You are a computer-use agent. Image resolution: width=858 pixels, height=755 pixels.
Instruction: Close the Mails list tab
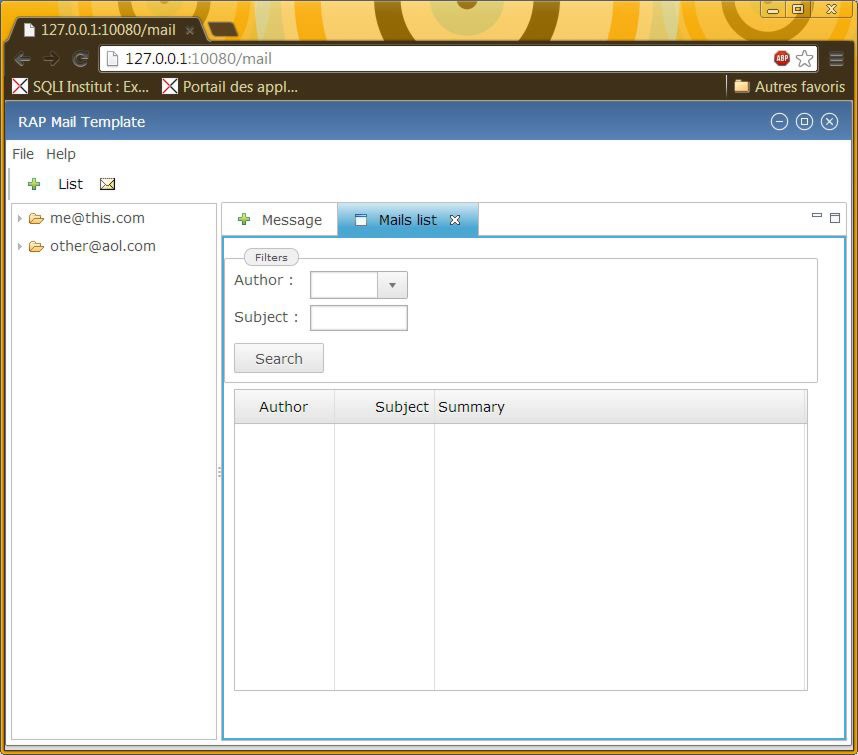tap(455, 220)
